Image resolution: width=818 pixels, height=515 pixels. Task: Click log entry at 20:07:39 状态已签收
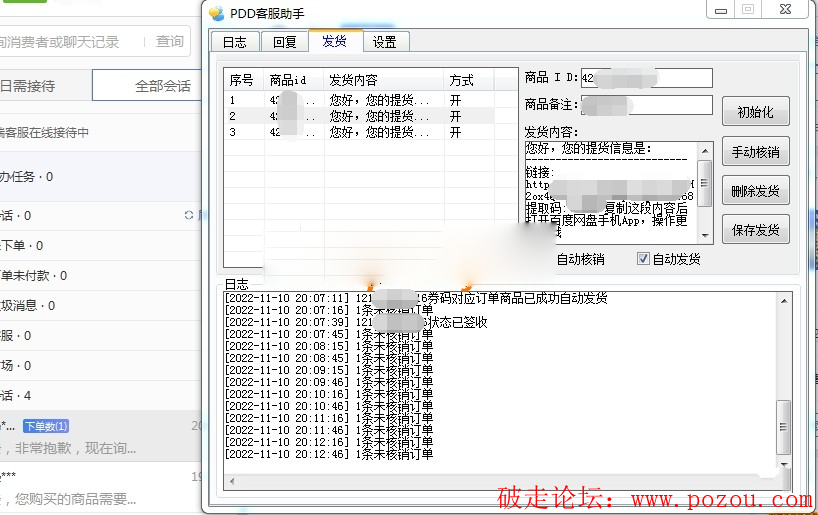click(x=356, y=322)
